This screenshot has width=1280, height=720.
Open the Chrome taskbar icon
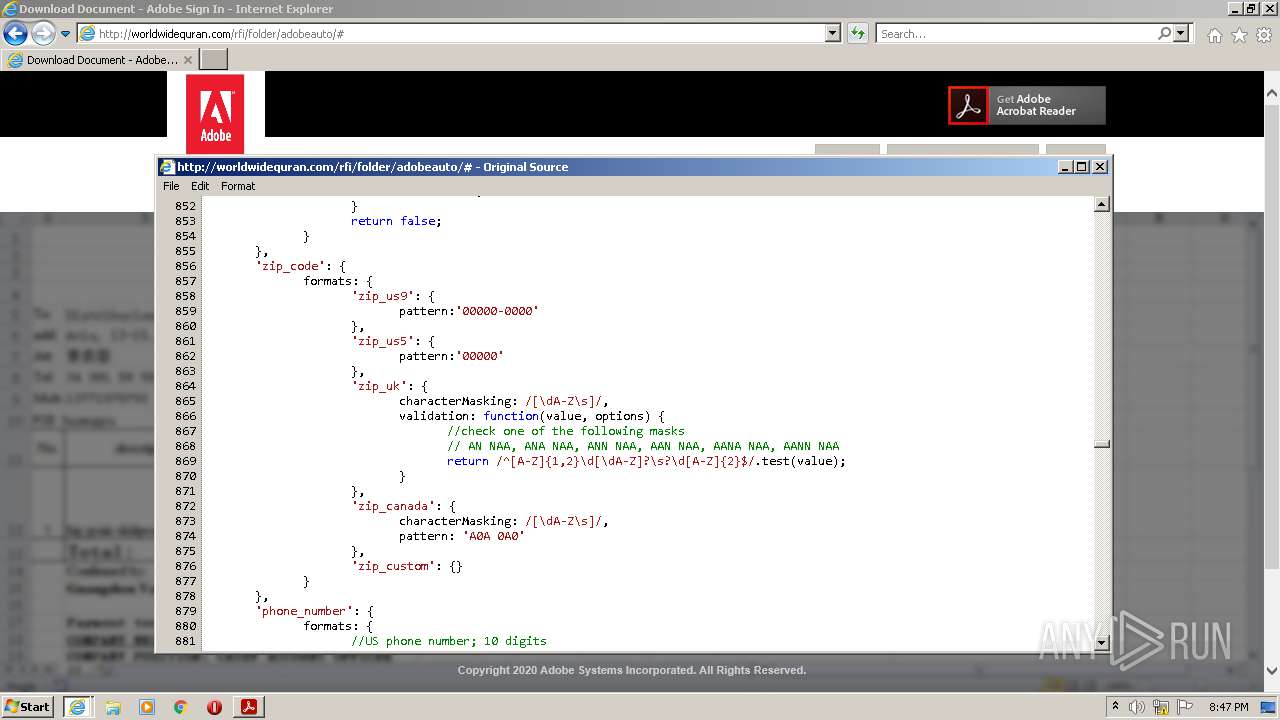tap(180, 707)
